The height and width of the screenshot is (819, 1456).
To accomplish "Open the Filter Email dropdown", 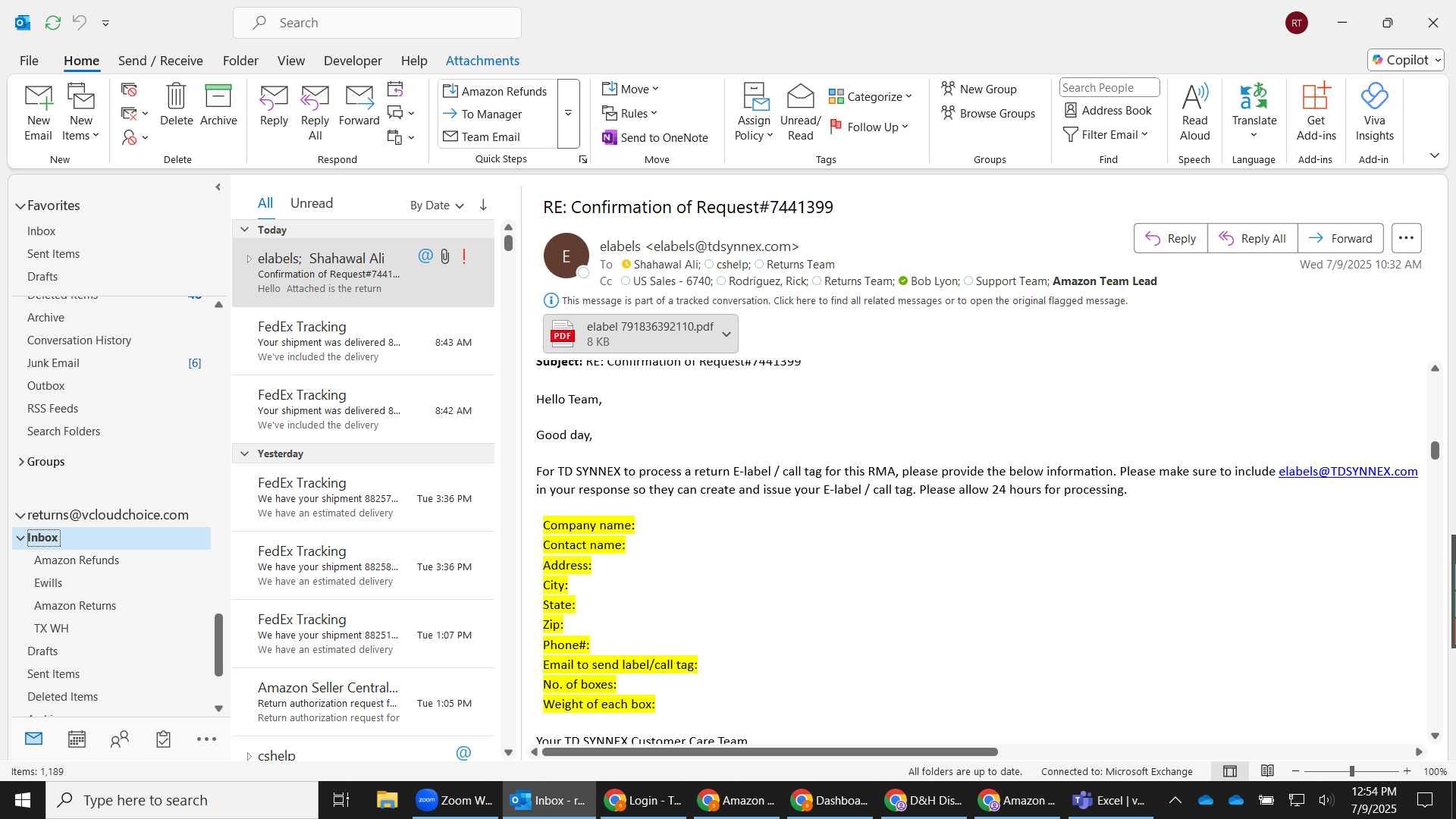I will (1106, 134).
